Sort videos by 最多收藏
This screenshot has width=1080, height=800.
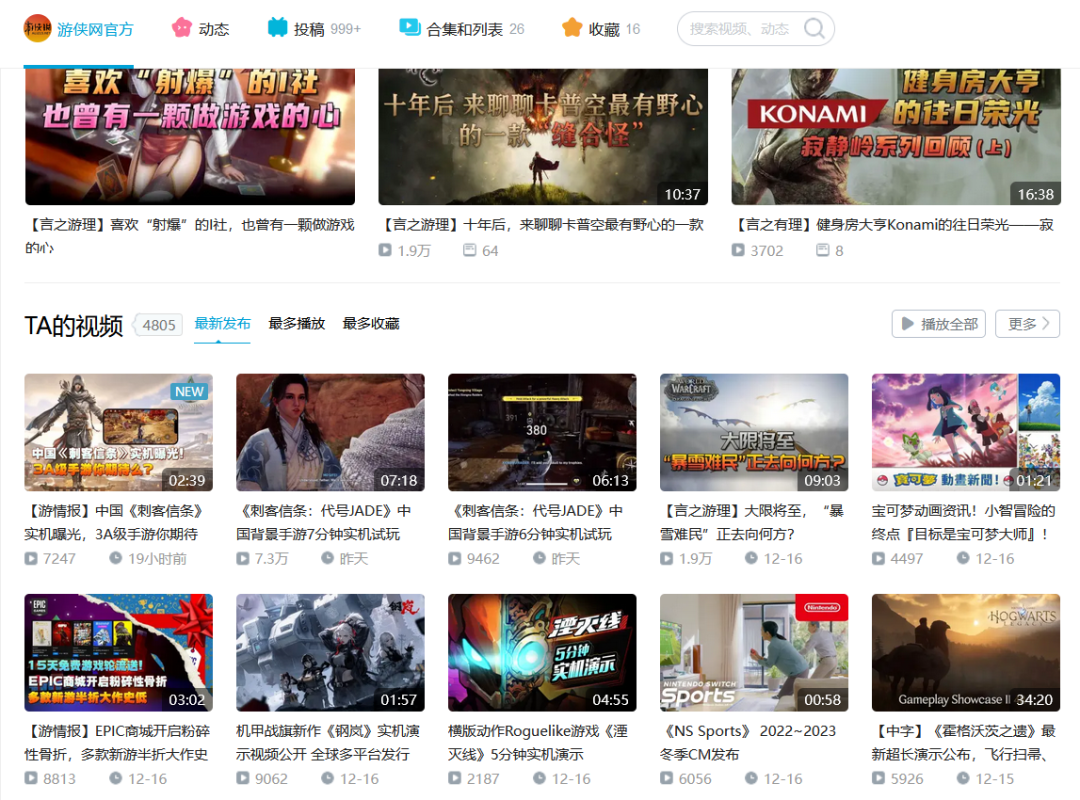click(x=369, y=324)
